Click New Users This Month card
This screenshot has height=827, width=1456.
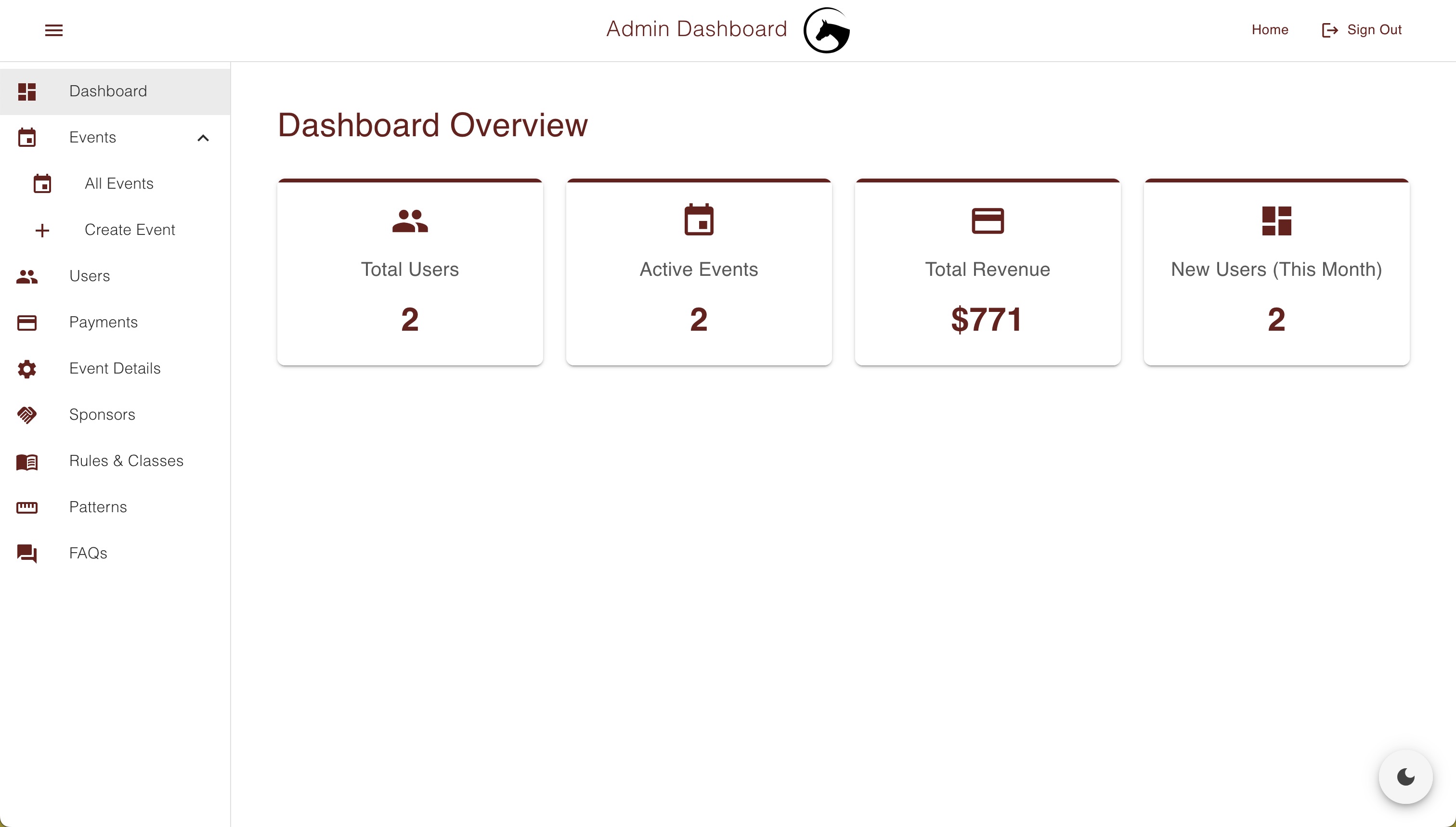tap(1276, 270)
